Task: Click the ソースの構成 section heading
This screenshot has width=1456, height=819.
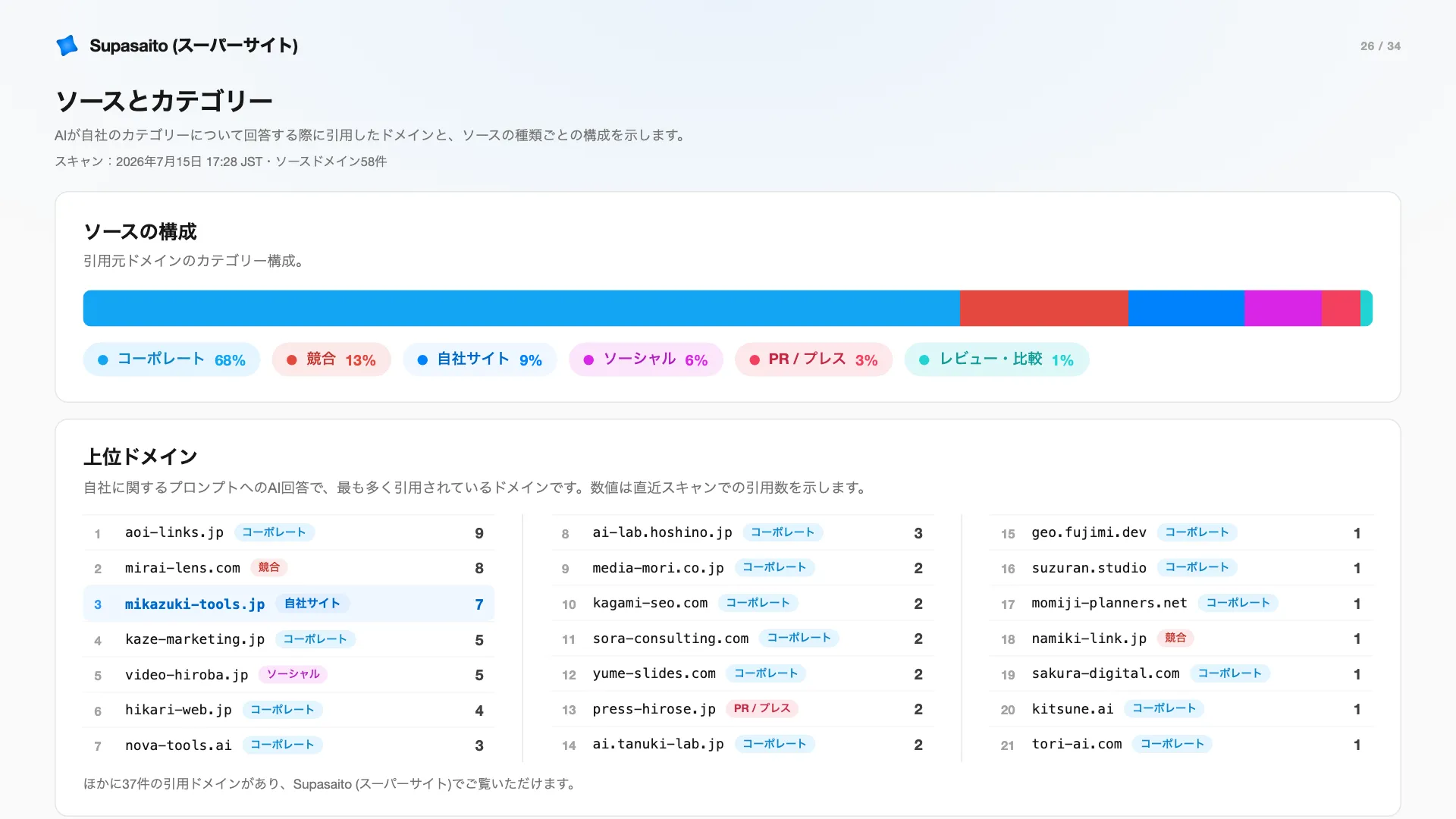Action: [140, 231]
